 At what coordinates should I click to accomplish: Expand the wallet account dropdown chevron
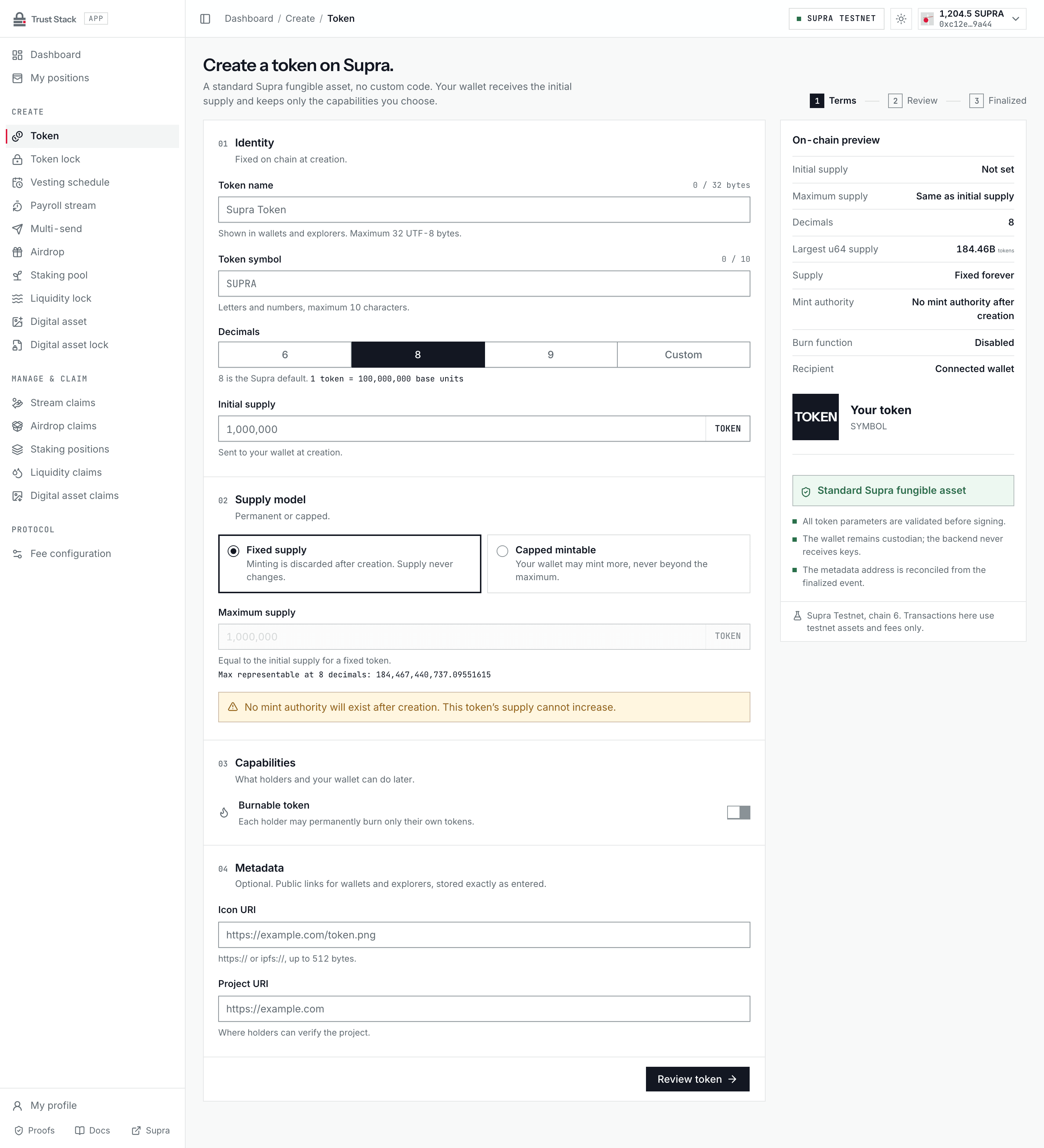tap(1015, 19)
